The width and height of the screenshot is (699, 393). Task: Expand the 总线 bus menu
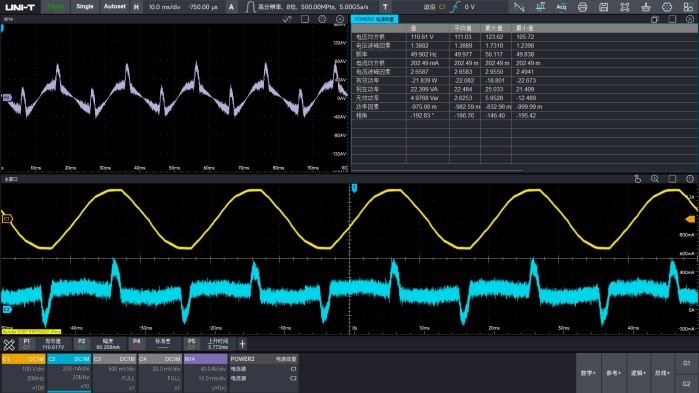(x=662, y=373)
